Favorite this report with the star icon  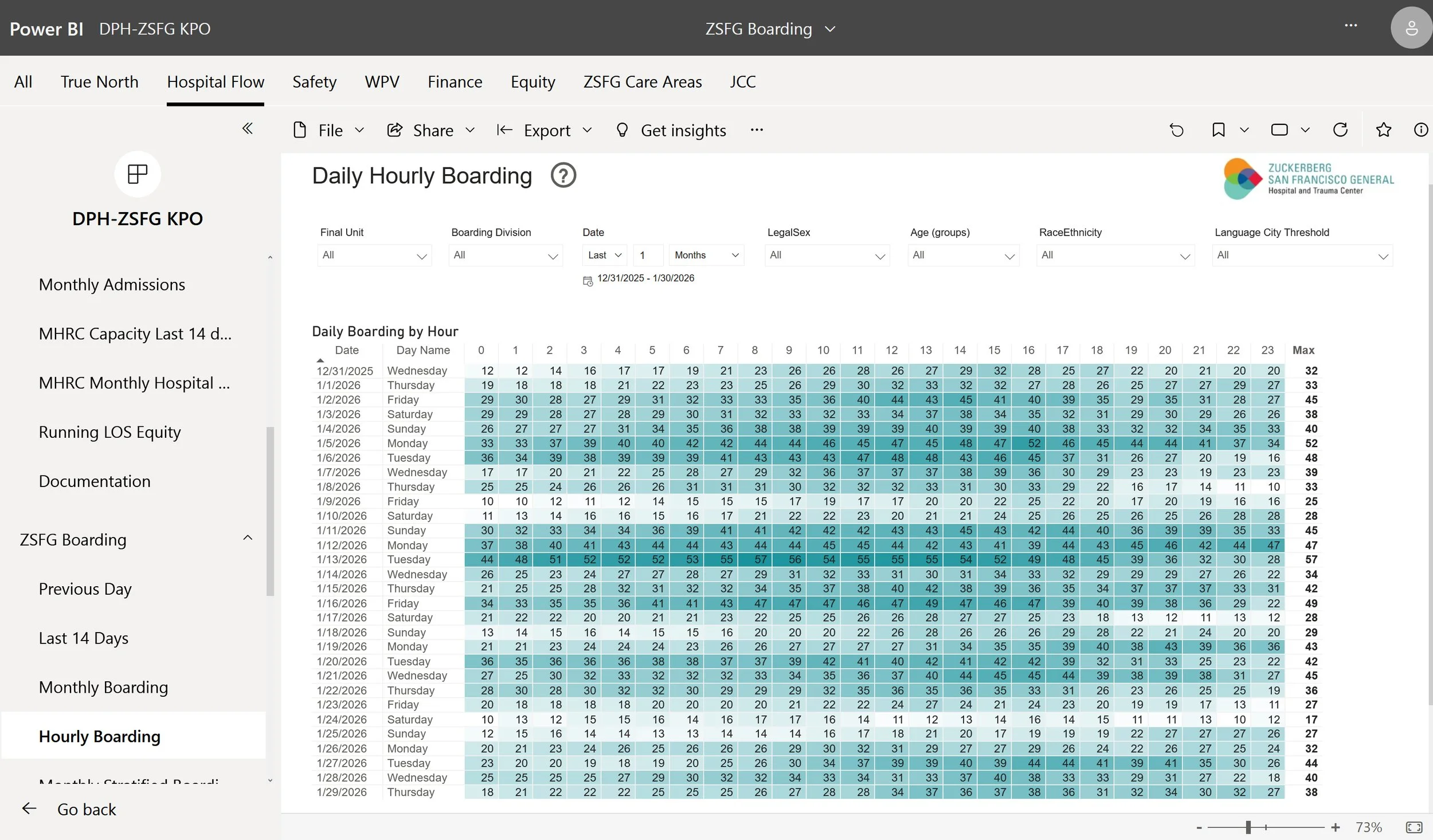[1384, 130]
